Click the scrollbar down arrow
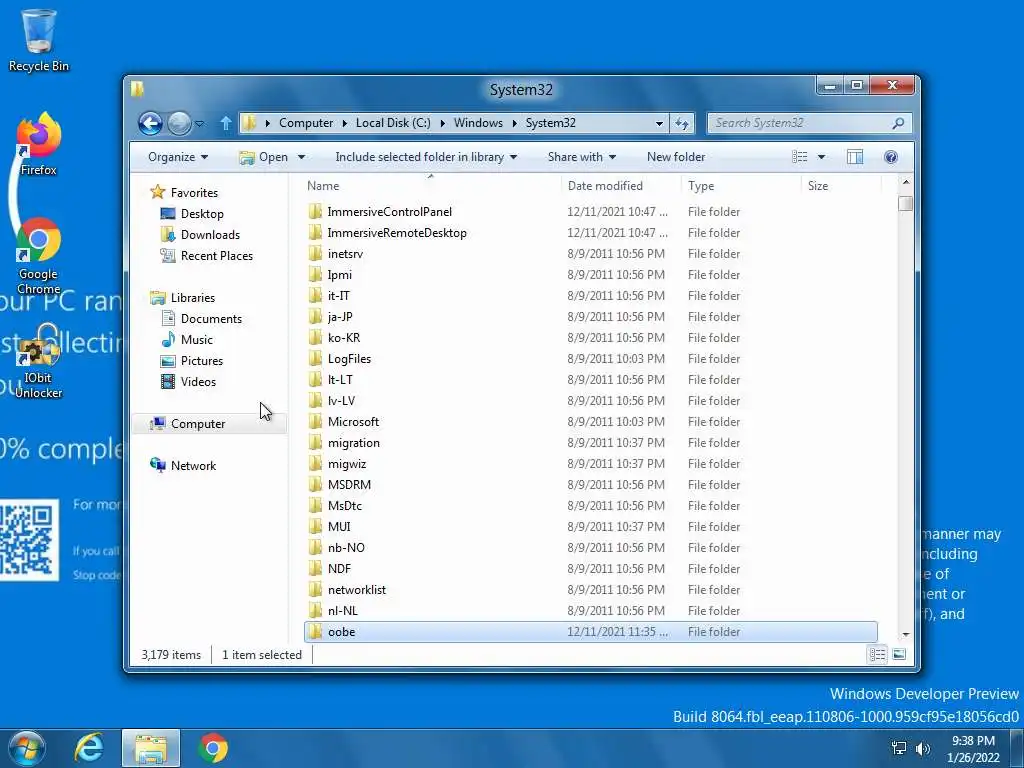Screen dimensions: 1024x768 point(905,635)
